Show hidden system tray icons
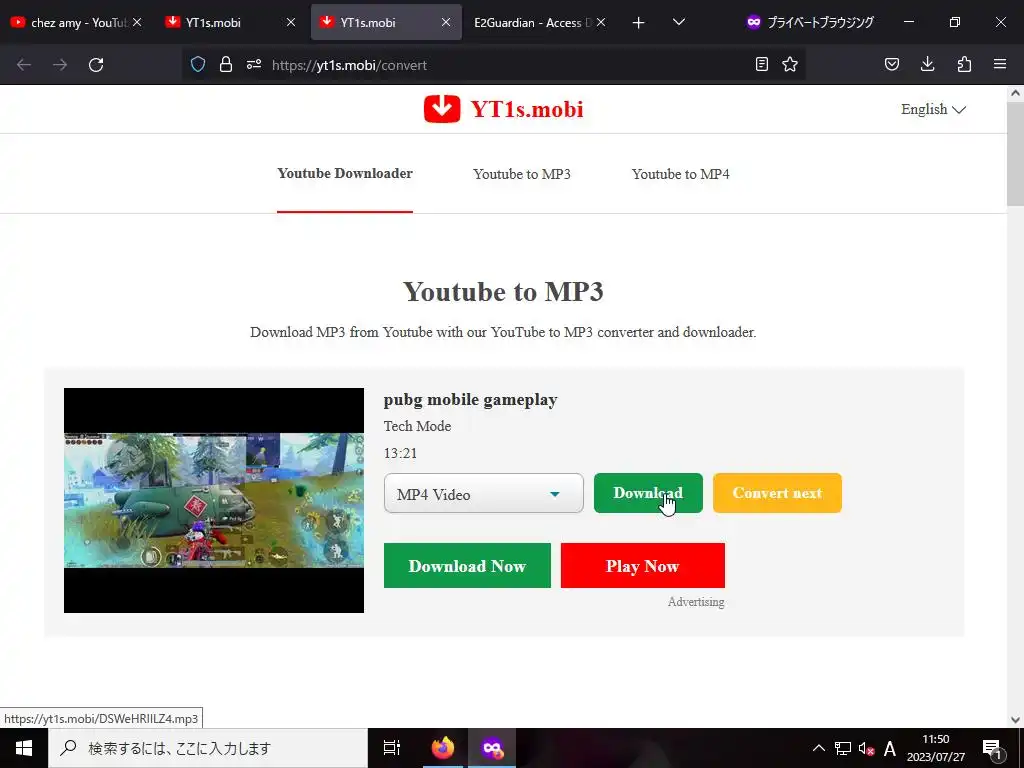 coord(818,748)
